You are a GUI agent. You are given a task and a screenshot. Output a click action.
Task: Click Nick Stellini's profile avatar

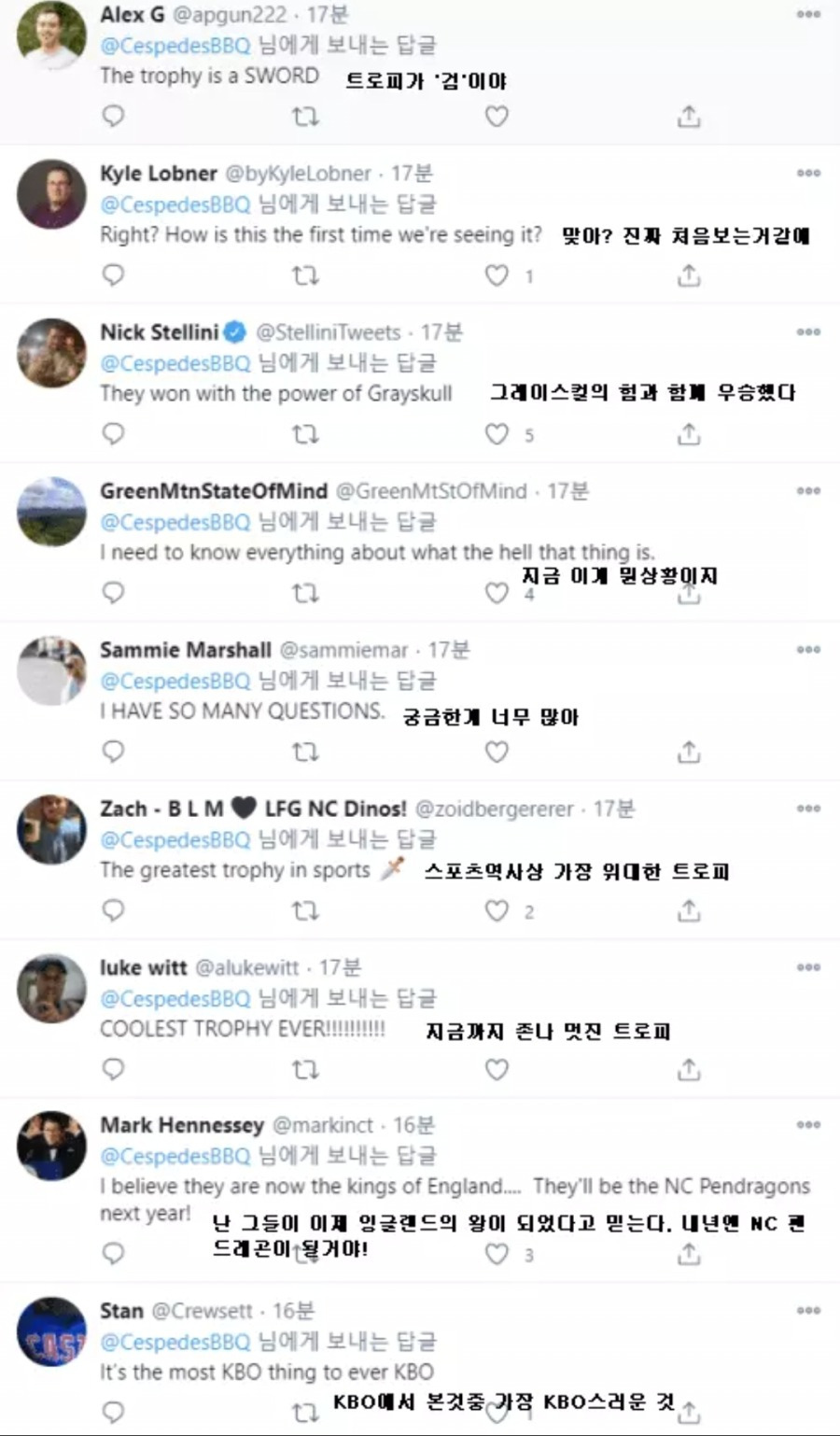[51, 353]
